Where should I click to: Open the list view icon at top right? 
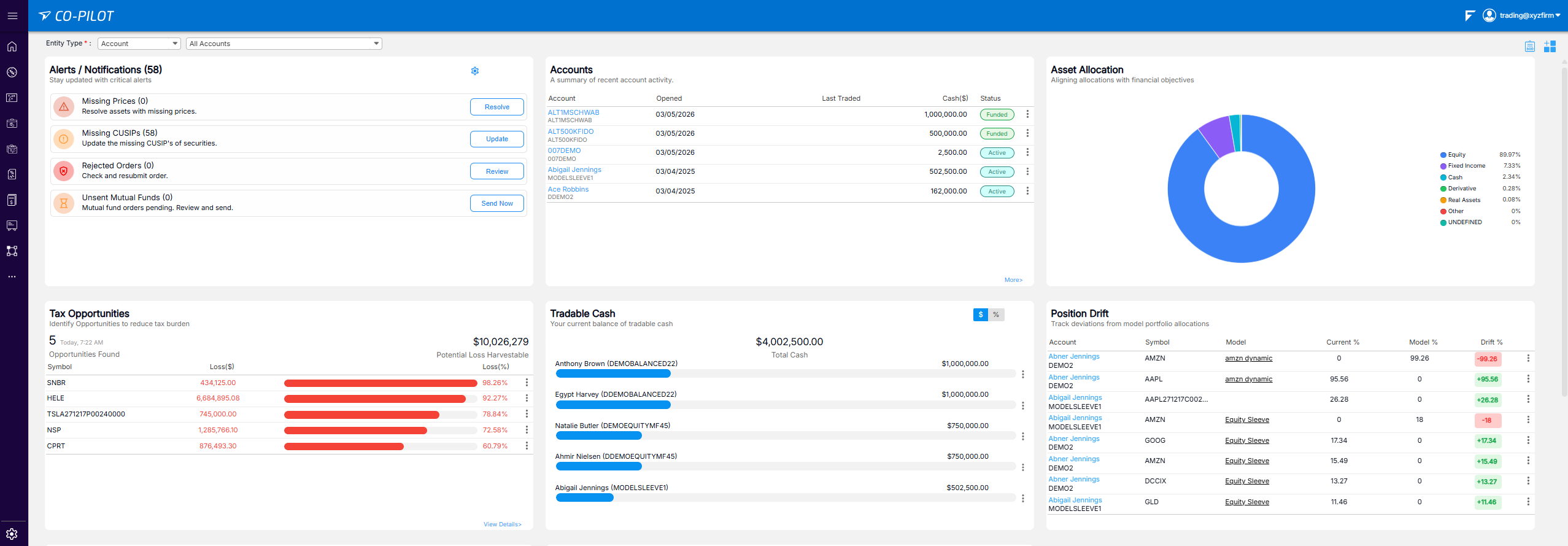click(1529, 46)
